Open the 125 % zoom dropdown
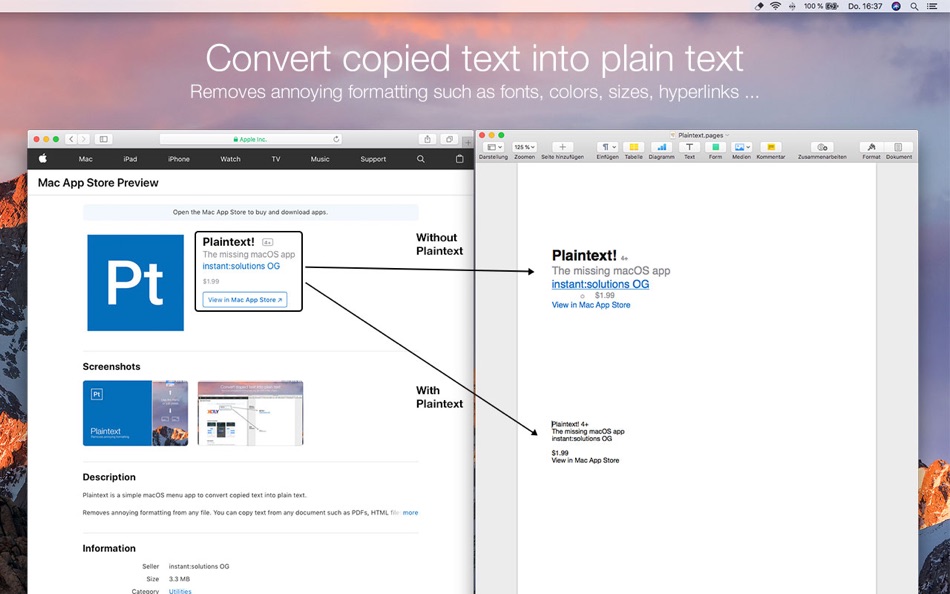 pos(524,147)
